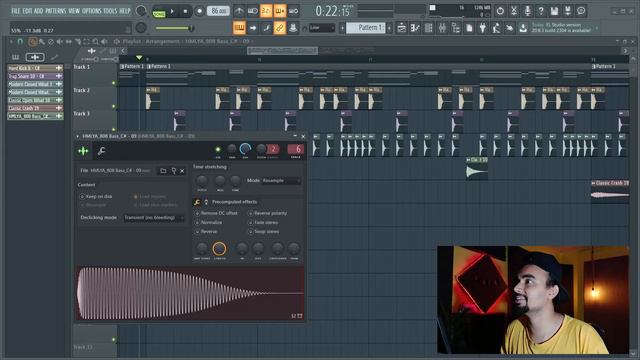Toggle the blend recording icon
The image size is (640, 360).
click(x=280, y=11)
